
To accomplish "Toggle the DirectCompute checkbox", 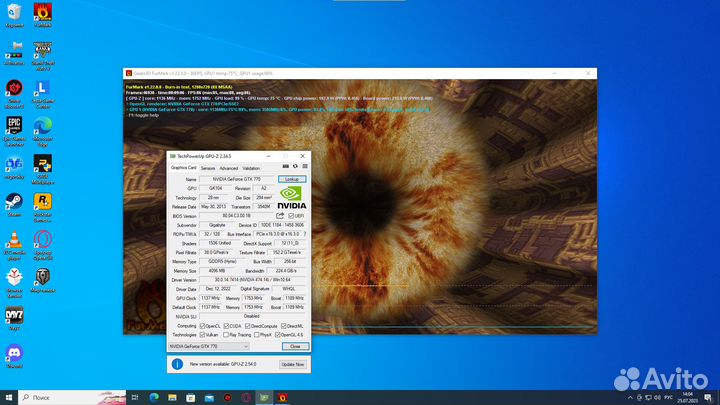I will point(248,326).
